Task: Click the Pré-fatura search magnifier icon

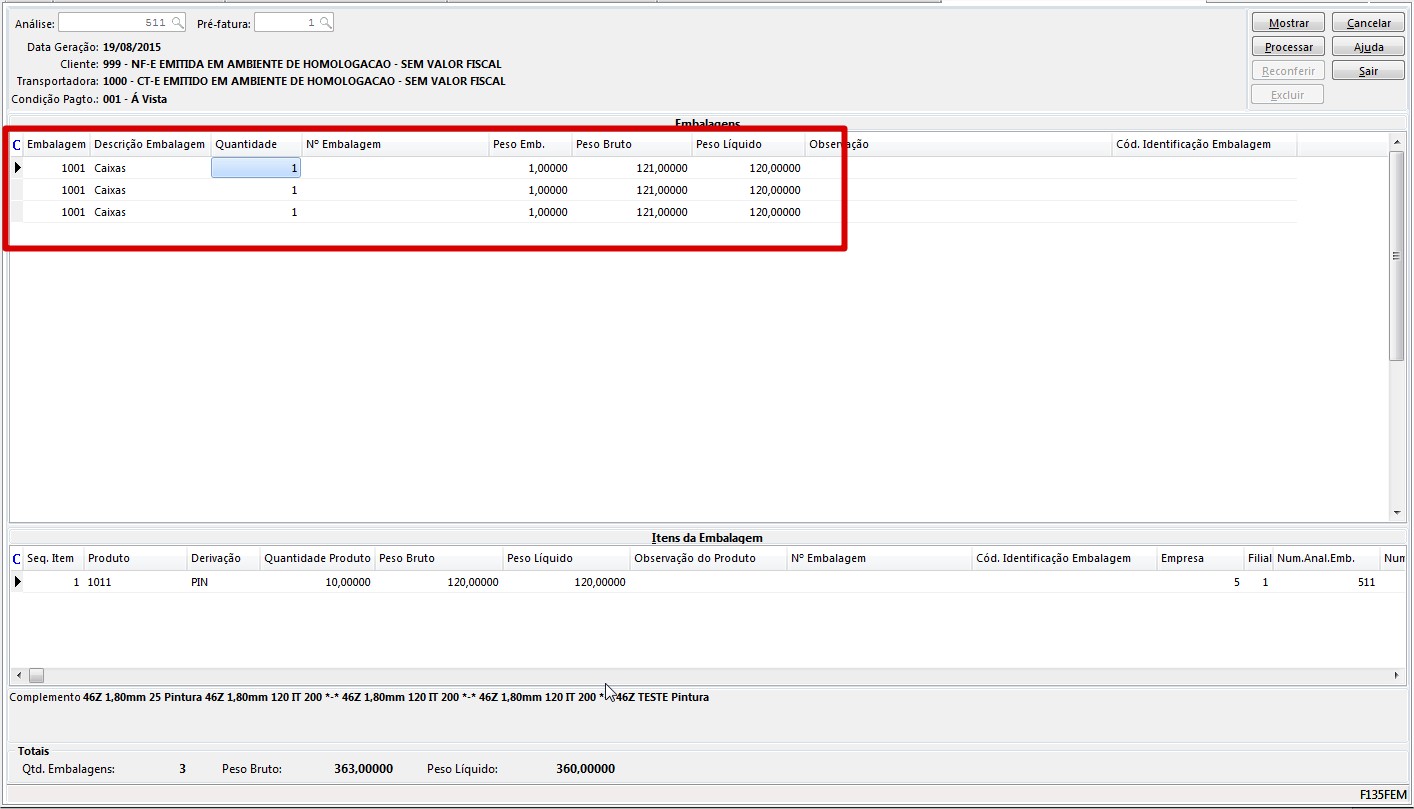Action: pos(325,23)
